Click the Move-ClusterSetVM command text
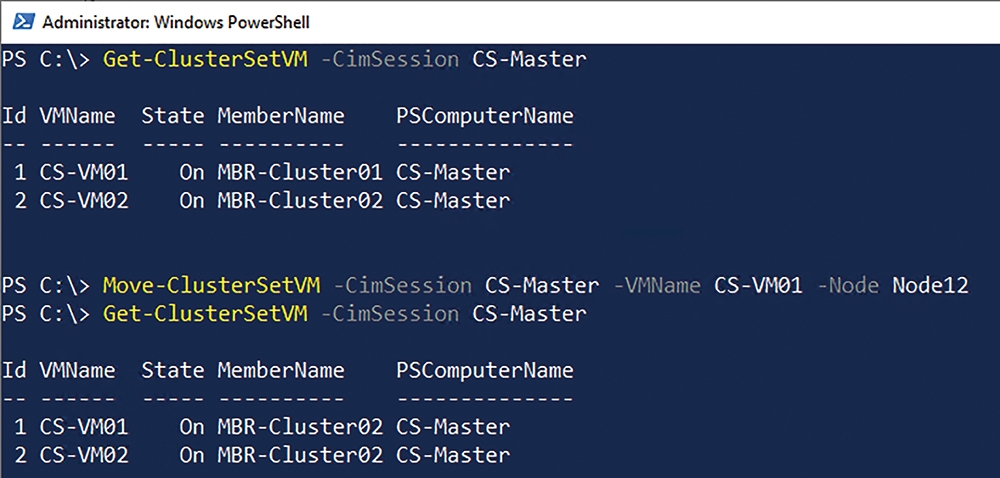This screenshot has height=478, width=1000. 212,286
